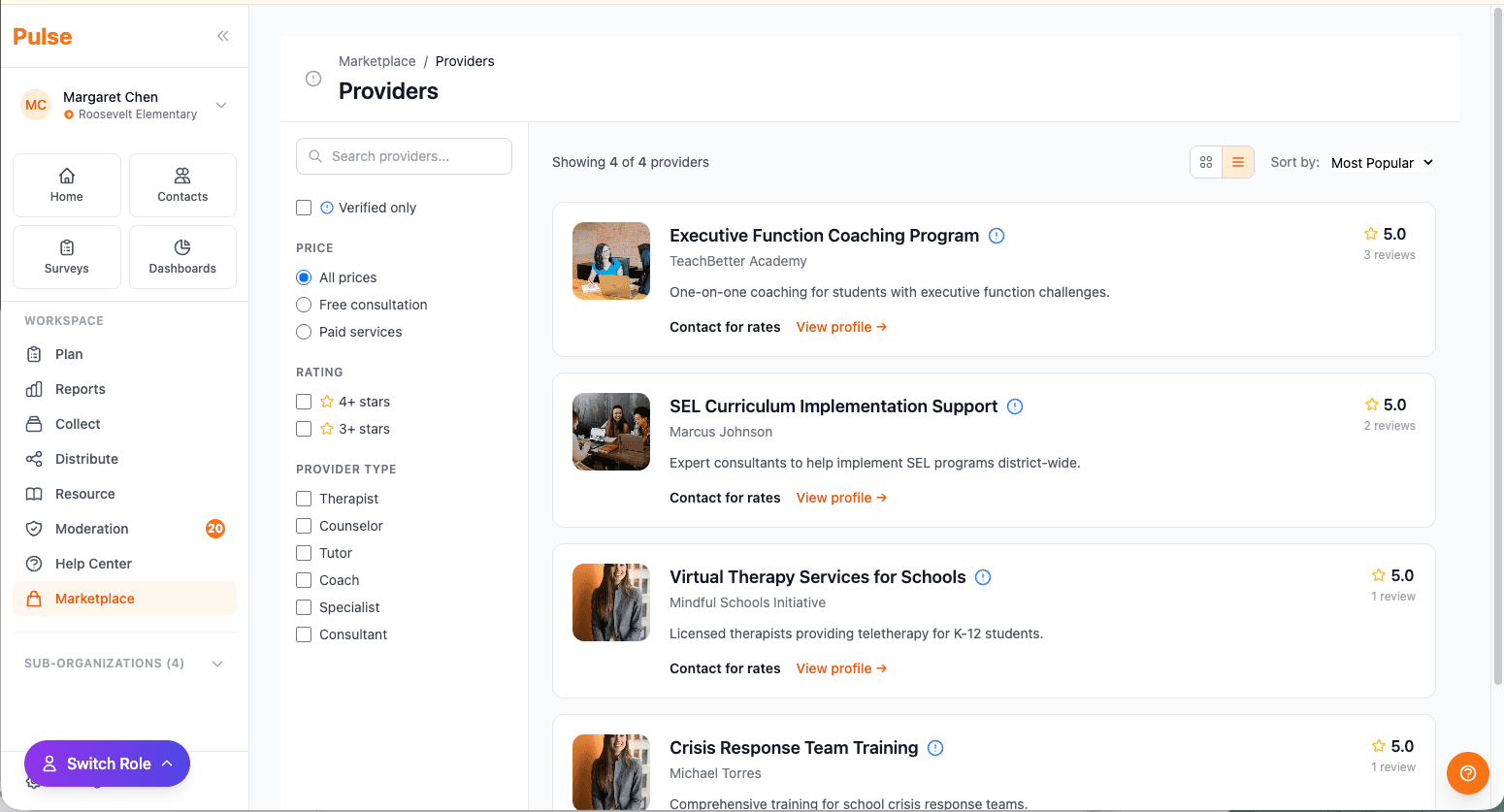Screen dimensions: 1504x812
Task: Click the Search providers input field
Action: (x=404, y=156)
